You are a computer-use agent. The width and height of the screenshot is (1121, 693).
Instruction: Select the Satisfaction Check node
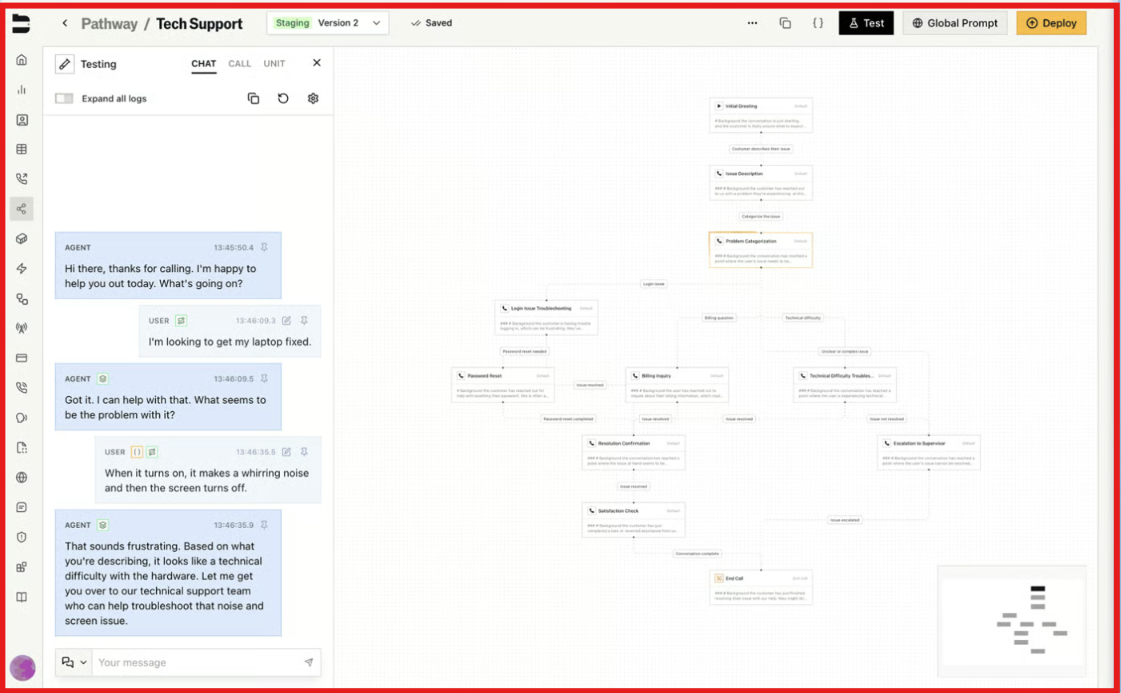click(x=633, y=520)
